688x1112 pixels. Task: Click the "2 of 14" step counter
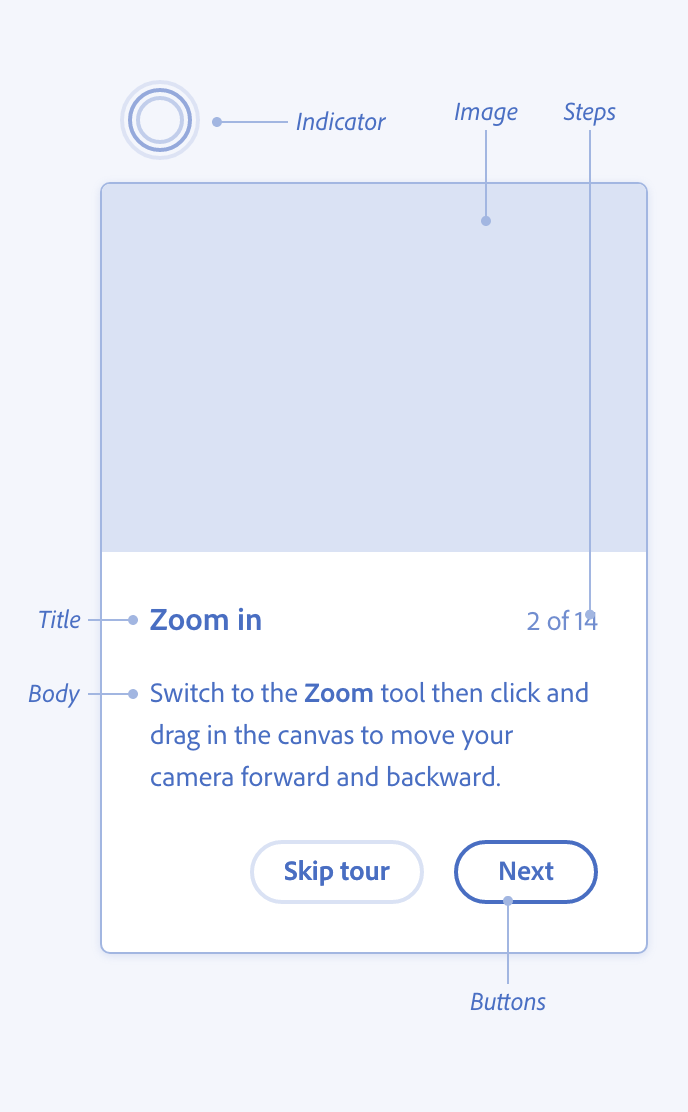(x=561, y=621)
